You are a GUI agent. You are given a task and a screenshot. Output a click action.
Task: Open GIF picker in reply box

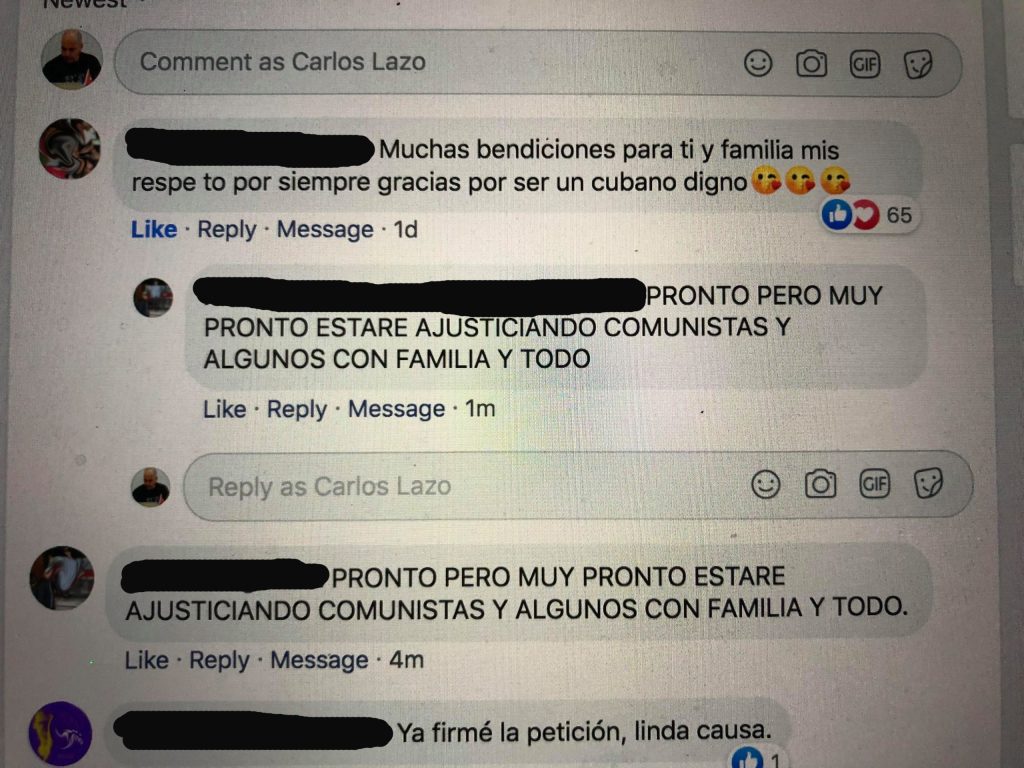pyautogui.click(x=874, y=484)
